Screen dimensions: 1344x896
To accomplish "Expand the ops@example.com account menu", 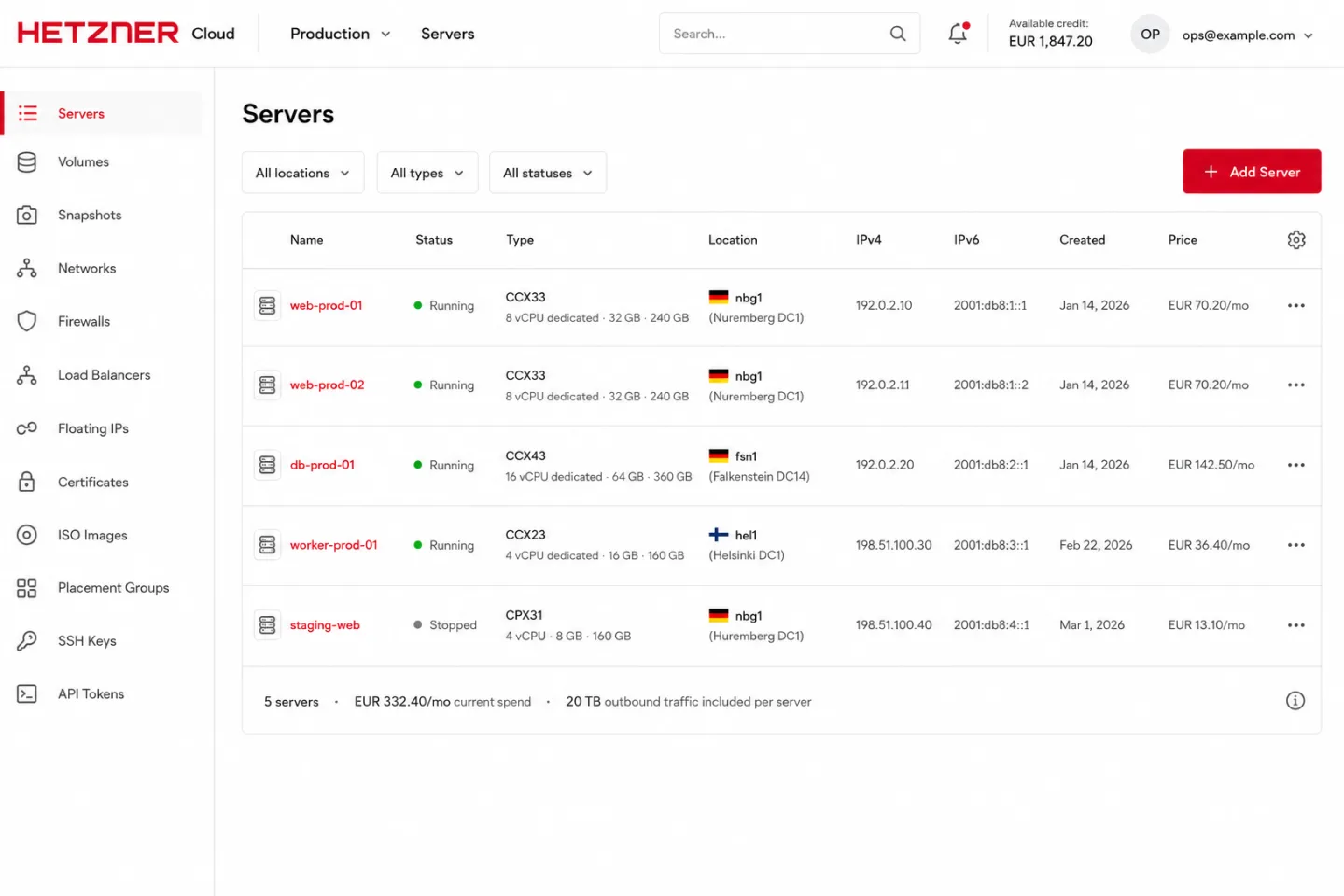I will (x=1248, y=35).
